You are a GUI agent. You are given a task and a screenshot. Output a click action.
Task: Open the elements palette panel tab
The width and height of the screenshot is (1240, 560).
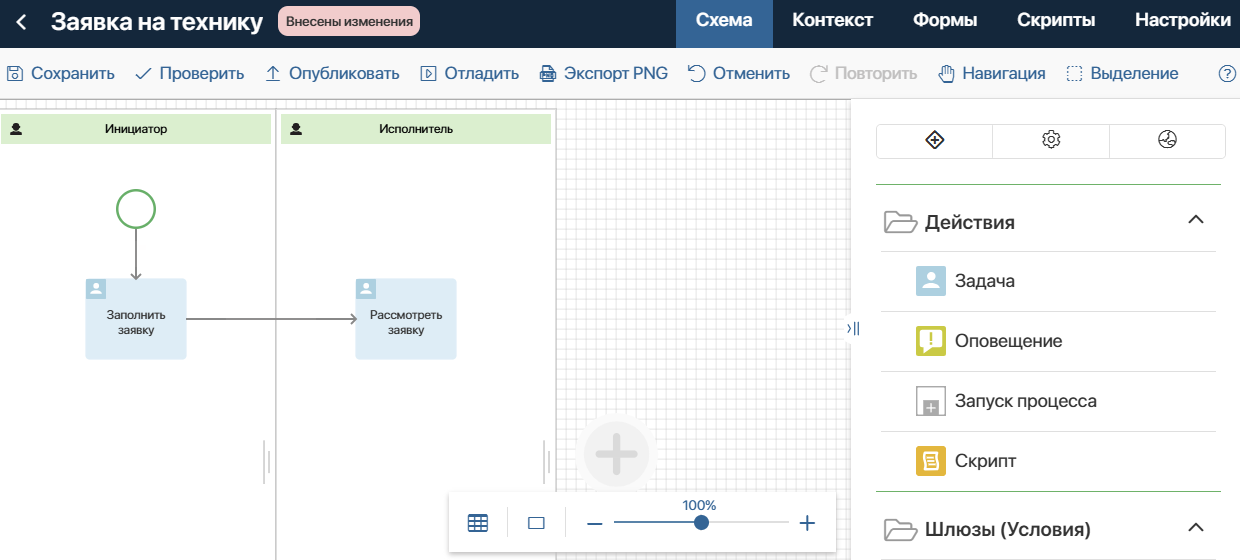click(x=934, y=141)
